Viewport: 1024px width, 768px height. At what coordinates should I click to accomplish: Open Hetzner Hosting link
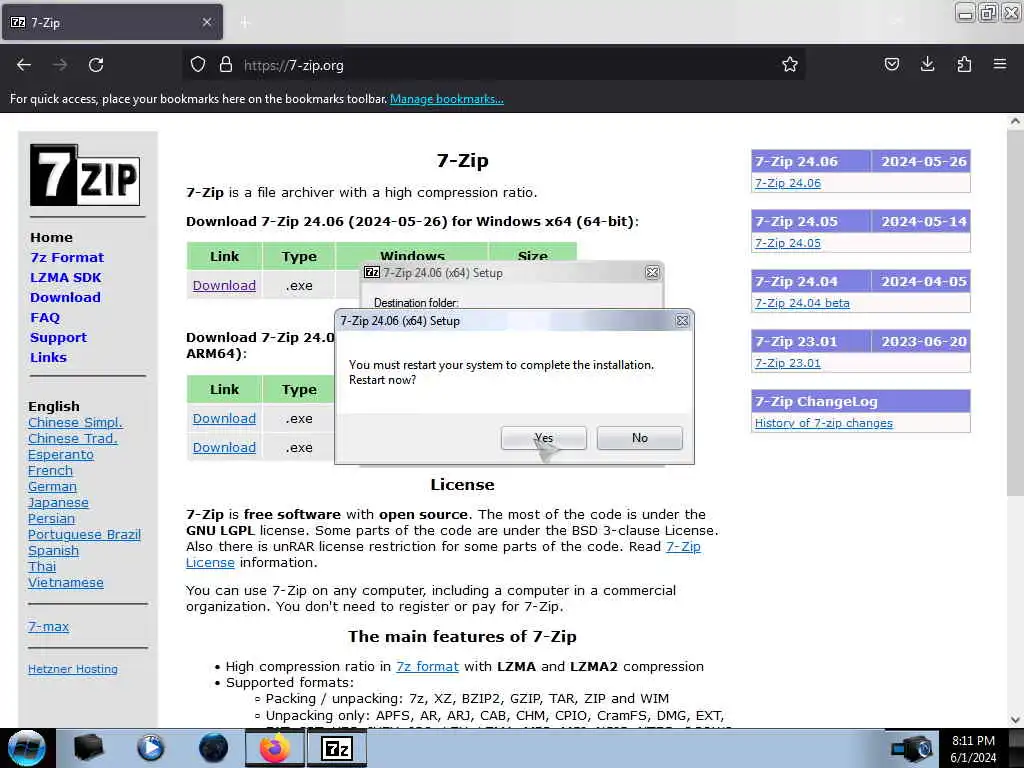pos(73,669)
